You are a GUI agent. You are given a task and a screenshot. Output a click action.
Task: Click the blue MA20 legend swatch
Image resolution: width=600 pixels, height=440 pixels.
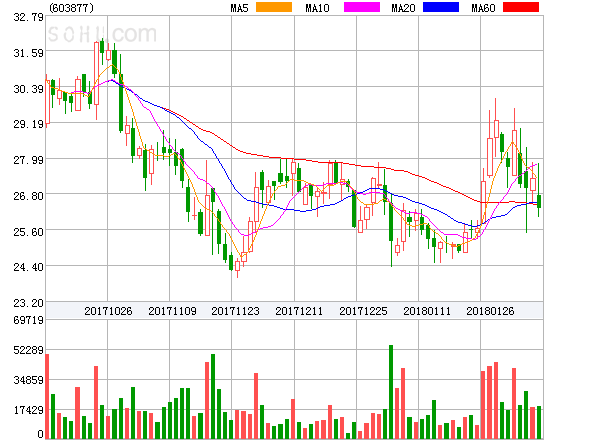(441, 7)
